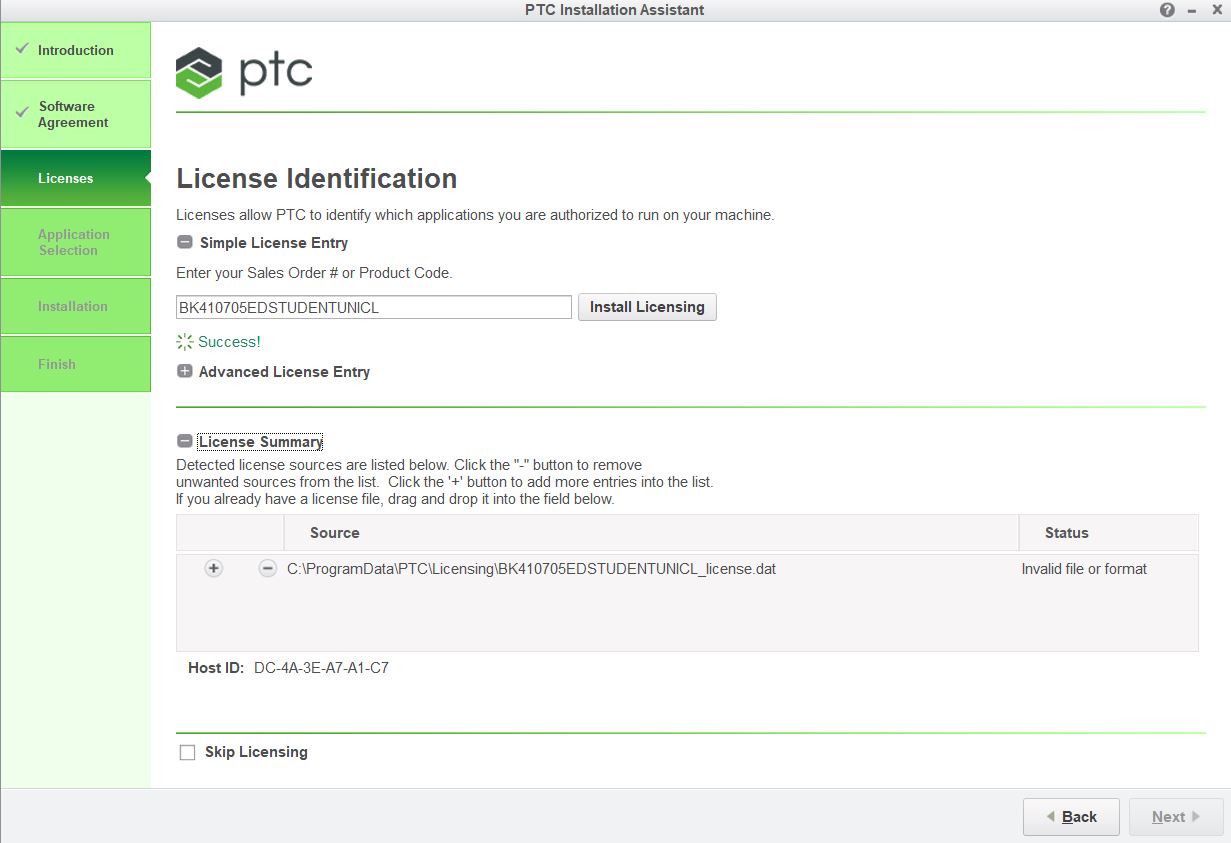1231x843 pixels.
Task: Return to the Introduction step
Action: 75,49
